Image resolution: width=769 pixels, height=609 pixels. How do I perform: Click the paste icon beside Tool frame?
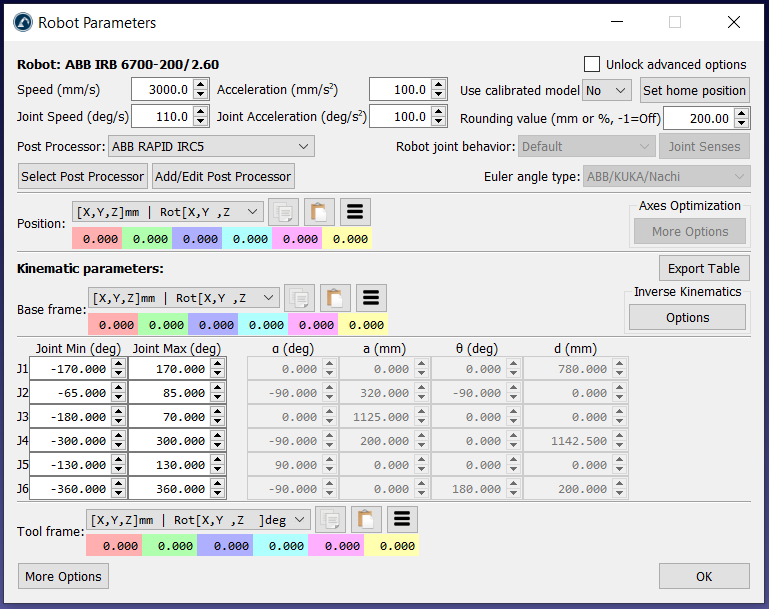coord(366,519)
